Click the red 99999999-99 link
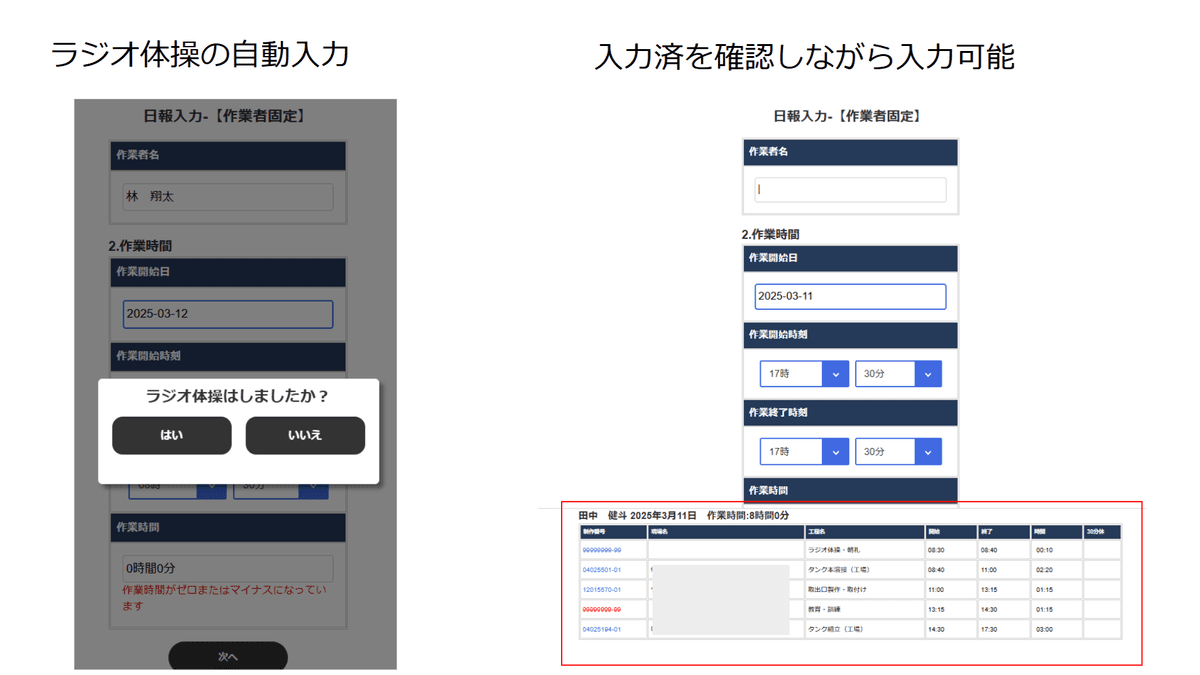Viewport: 1200px width, 675px height. point(602,610)
